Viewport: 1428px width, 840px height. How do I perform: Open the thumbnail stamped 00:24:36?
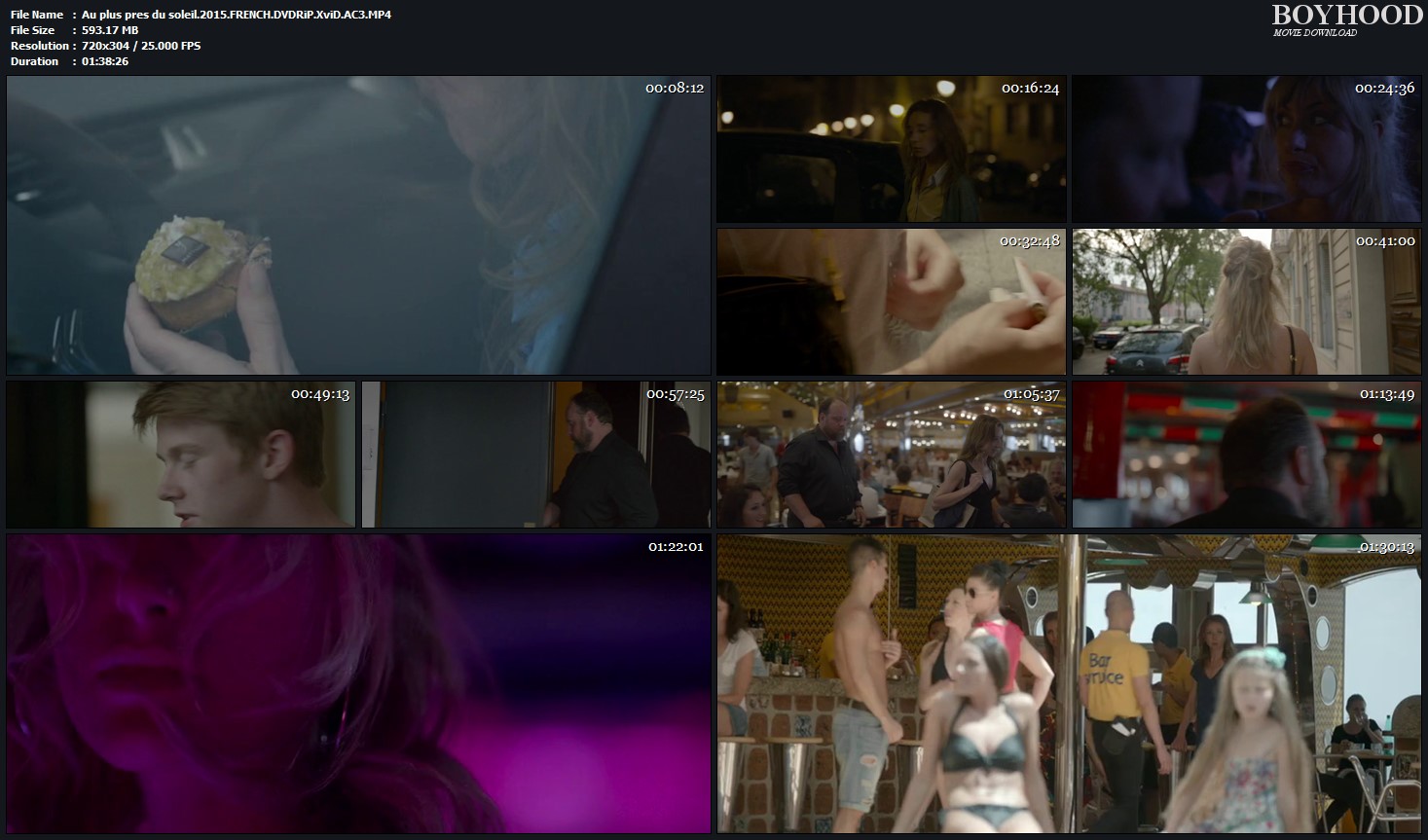point(1247,150)
